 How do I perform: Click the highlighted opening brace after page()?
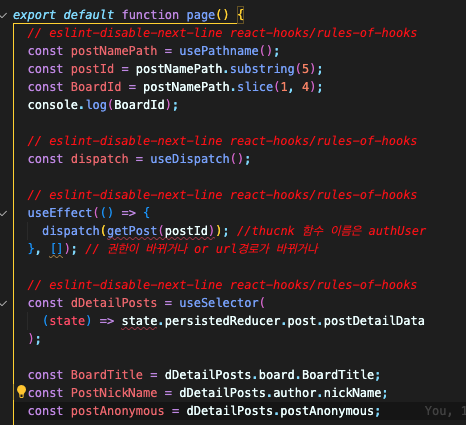[x=240, y=15]
